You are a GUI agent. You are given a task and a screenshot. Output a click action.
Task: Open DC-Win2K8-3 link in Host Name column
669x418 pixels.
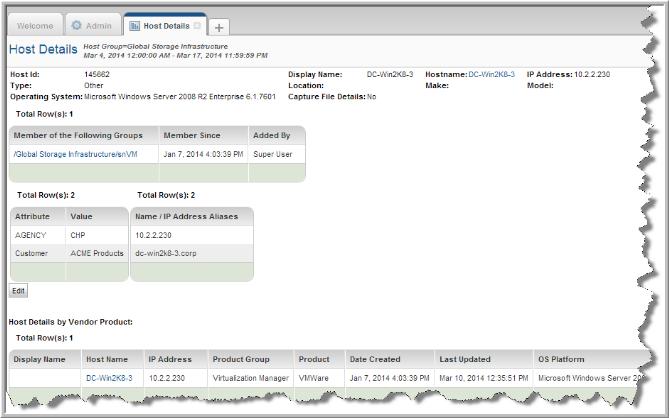(109, 378)
